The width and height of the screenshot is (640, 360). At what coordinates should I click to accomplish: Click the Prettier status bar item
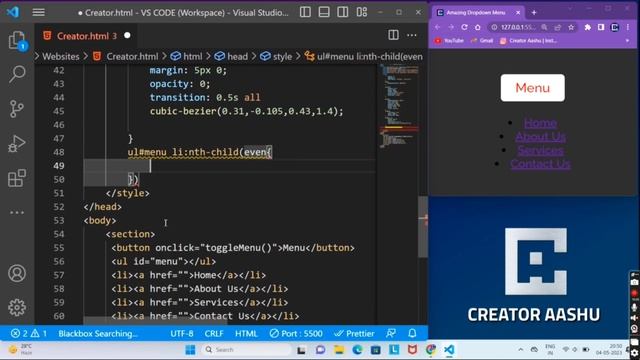[354, 333]
